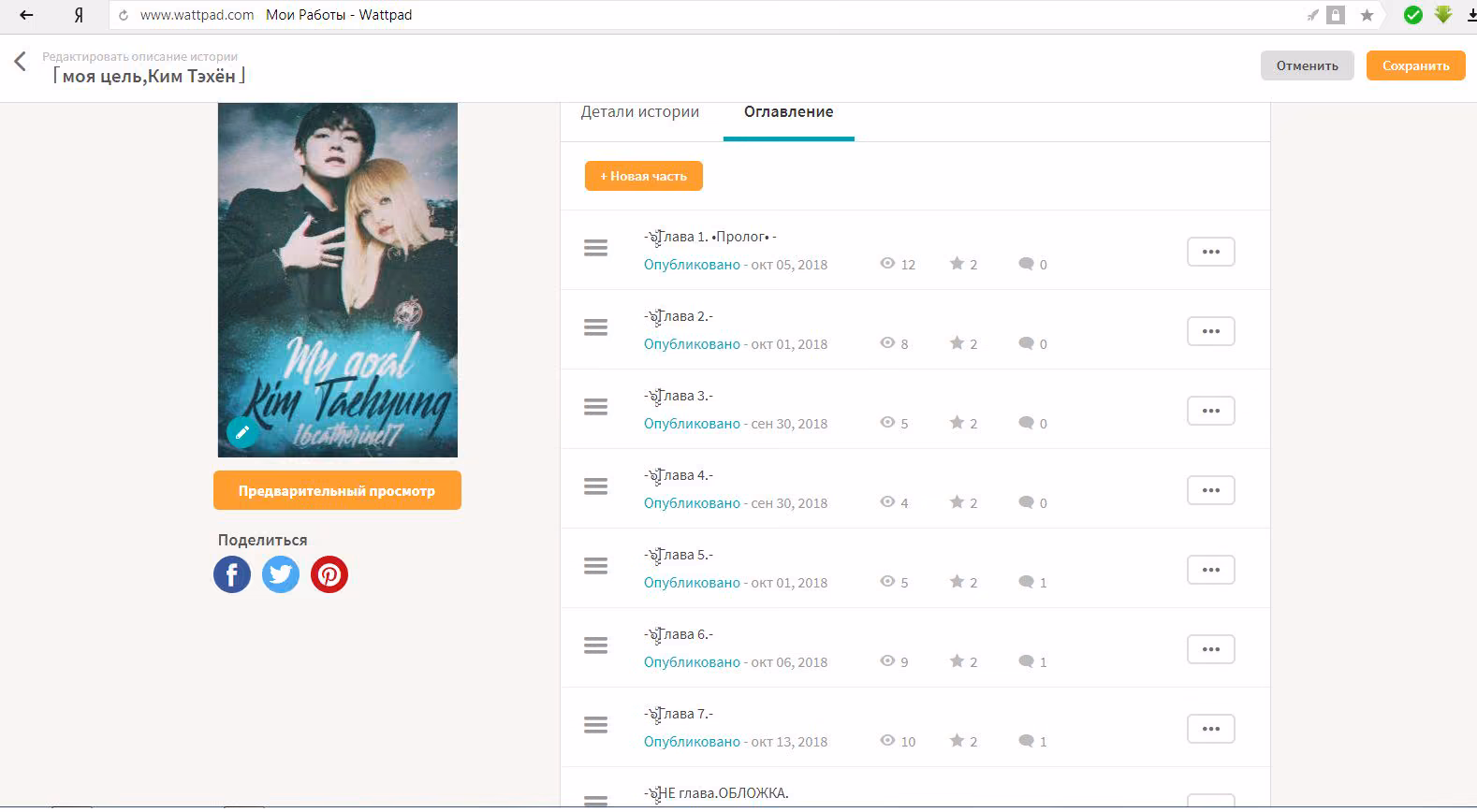Viewport: 1477px width, 812px height.
Task: Click the votes star icon for Глава 2
Action: pyautogui.click(x=957, y=343)
